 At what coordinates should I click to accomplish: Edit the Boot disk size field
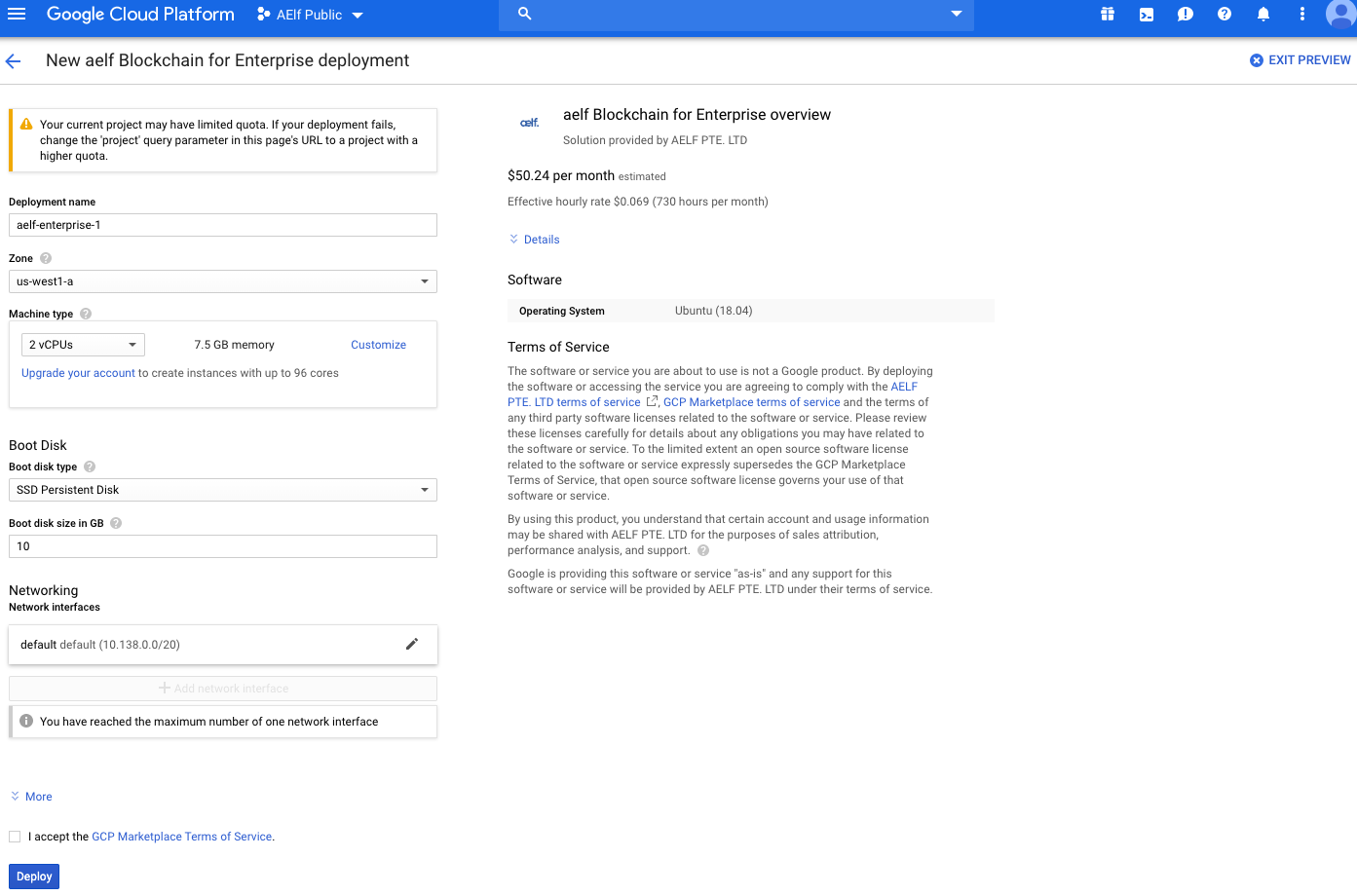coord(223,546)
